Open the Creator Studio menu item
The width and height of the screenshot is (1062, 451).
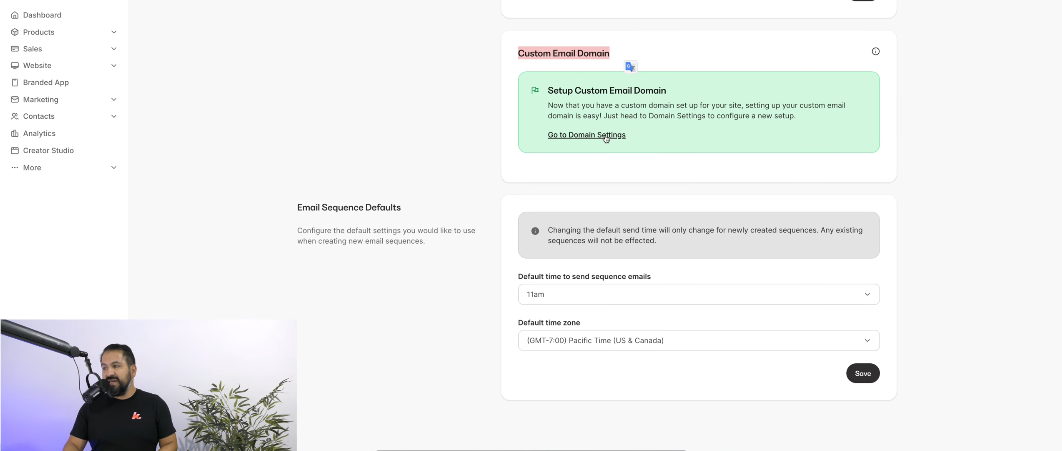point(48,151)
